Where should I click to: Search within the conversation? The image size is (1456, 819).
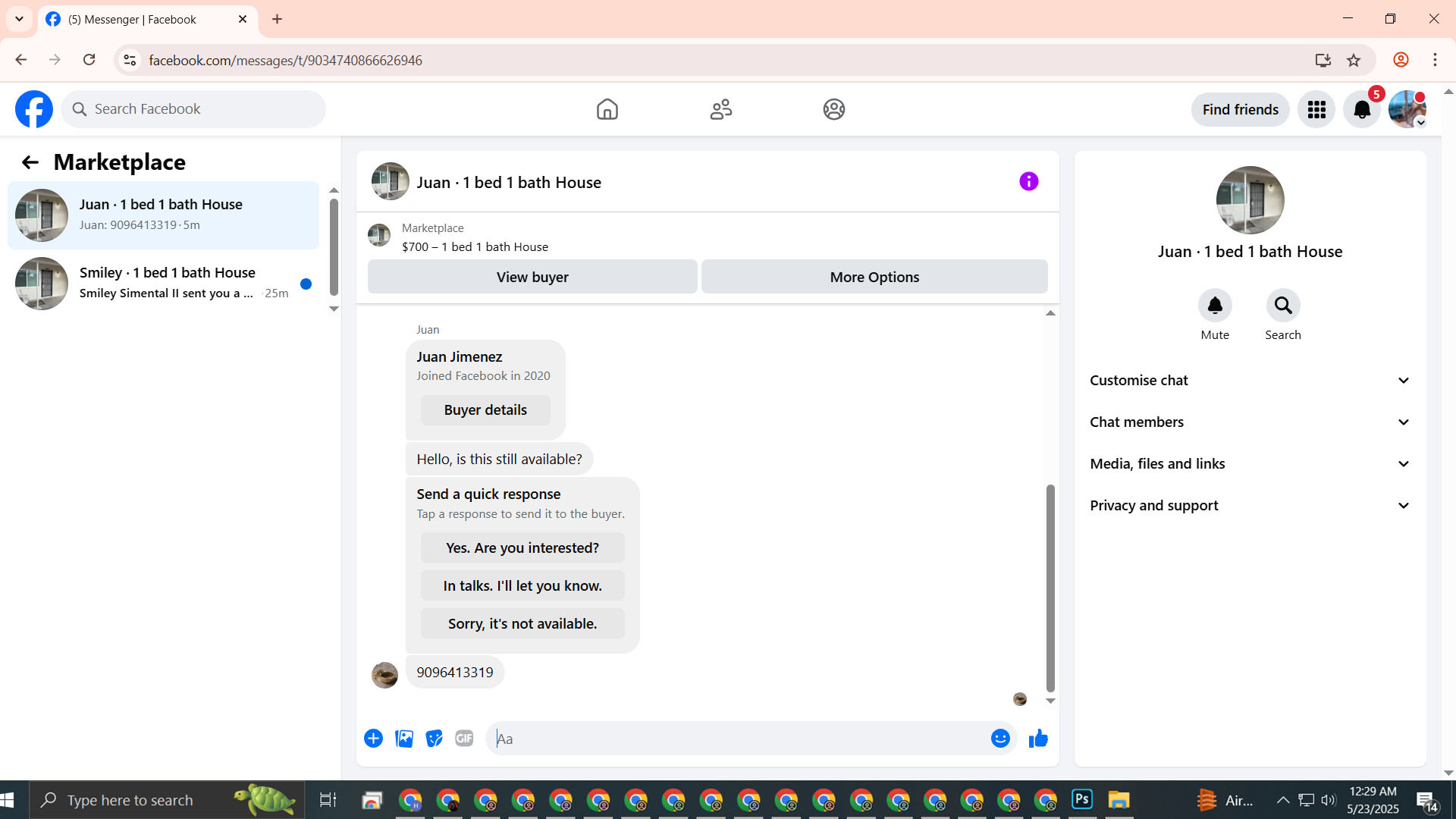point(1282,306)
